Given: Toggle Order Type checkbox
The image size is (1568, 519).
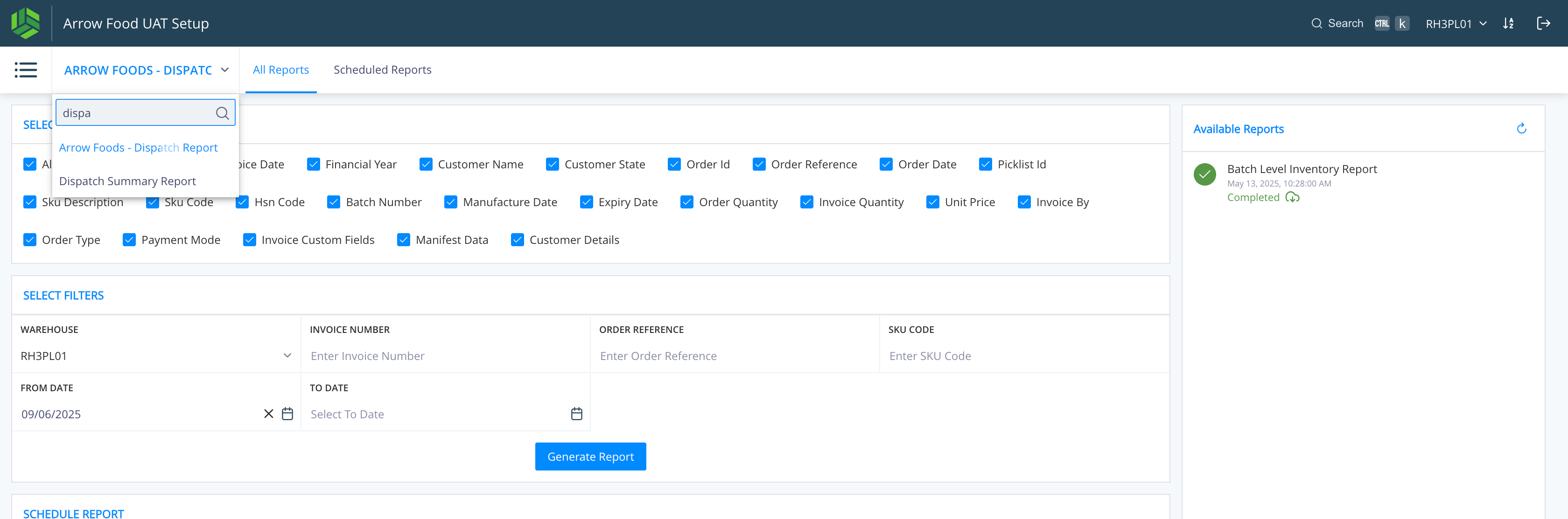Looking at the screenshot, I should (x=30, y=240).
